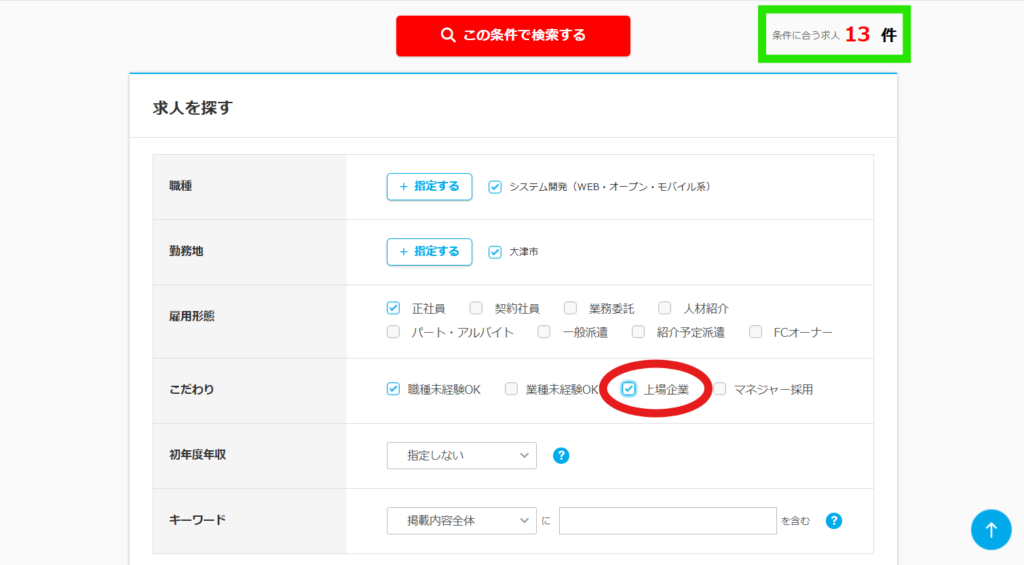The image size is (1024, 565).
Task: Open the 初年度年収 指定しない dropdown
Action: coord(461,456)
